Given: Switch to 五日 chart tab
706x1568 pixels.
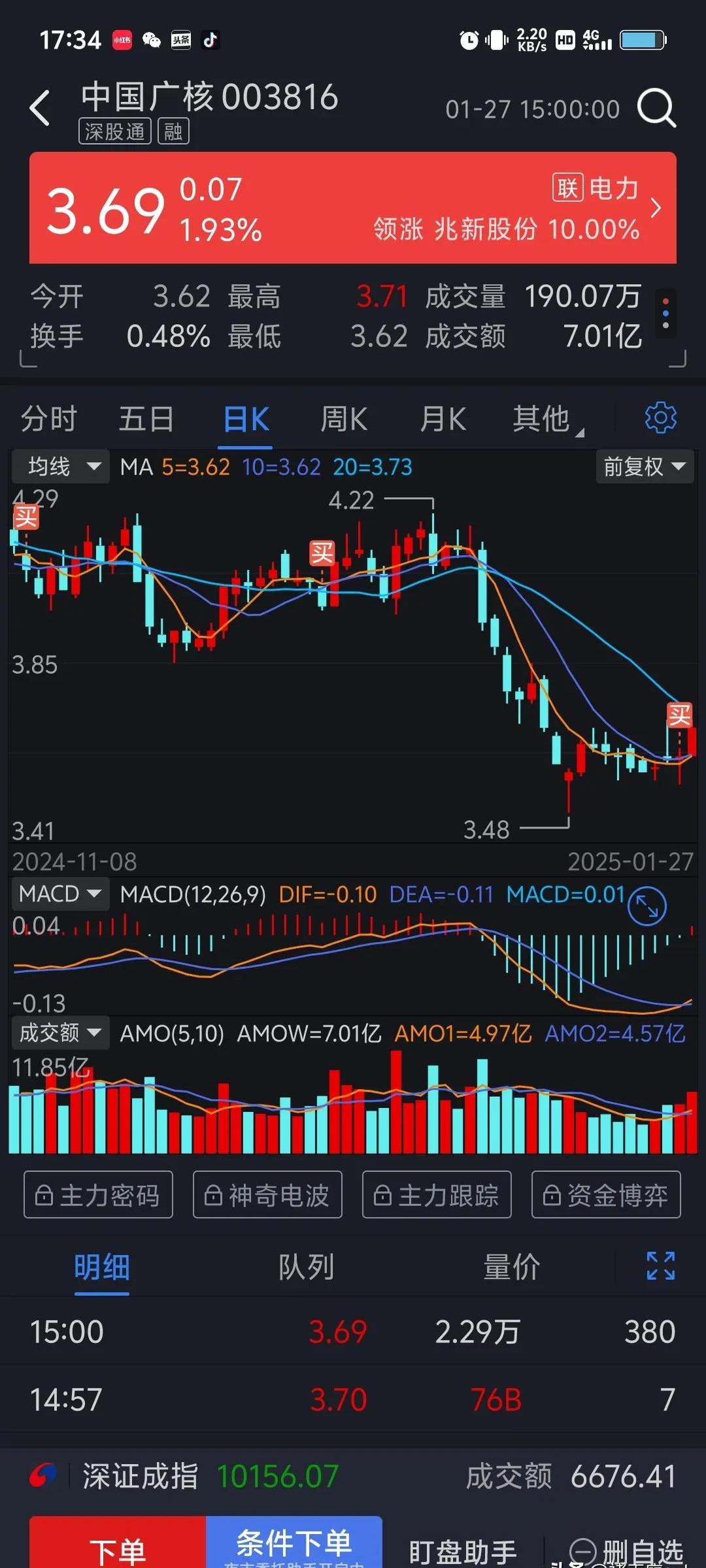Looking at the screenshot, I should (x=146, y=419).
